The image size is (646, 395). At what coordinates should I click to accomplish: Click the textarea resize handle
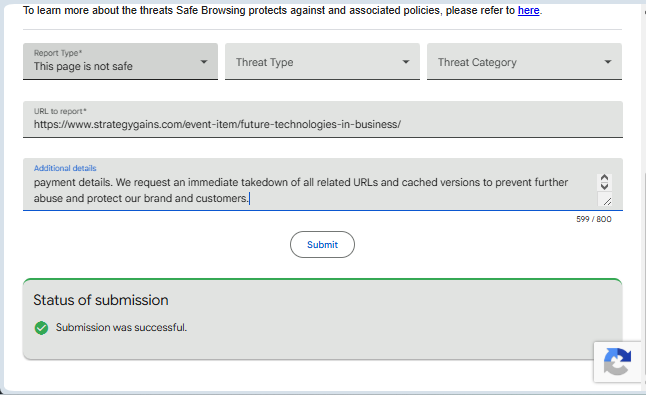[x=606, y=201]
